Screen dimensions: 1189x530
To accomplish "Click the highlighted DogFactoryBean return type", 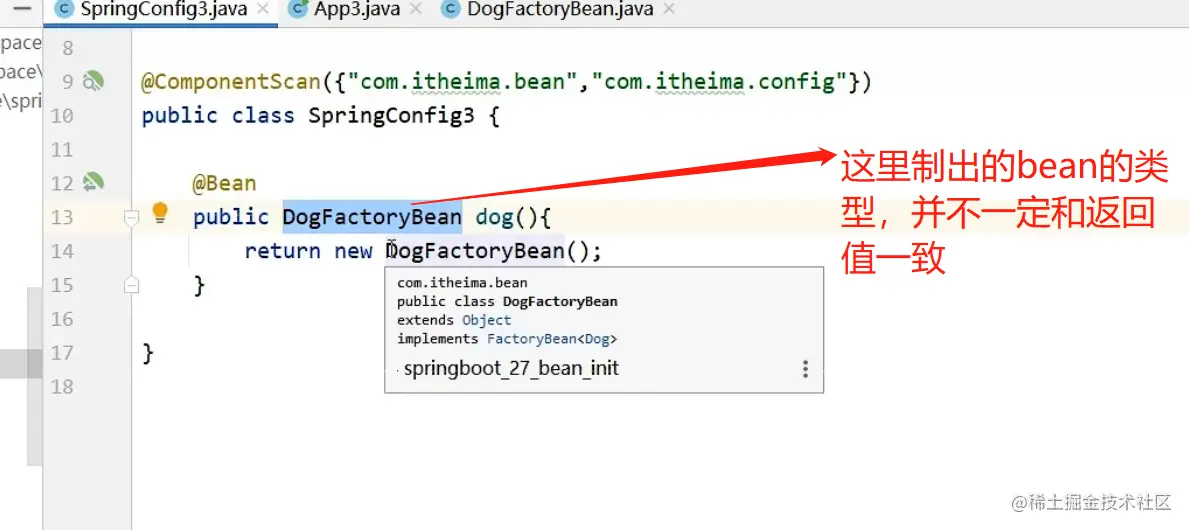I will click(x=372, y=218).
